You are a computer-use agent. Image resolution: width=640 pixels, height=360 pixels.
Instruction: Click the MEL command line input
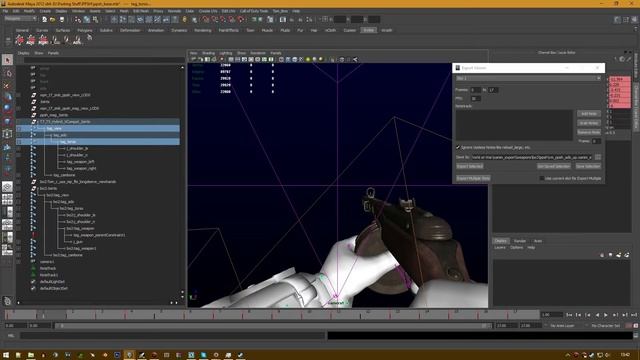pos(173,336)
